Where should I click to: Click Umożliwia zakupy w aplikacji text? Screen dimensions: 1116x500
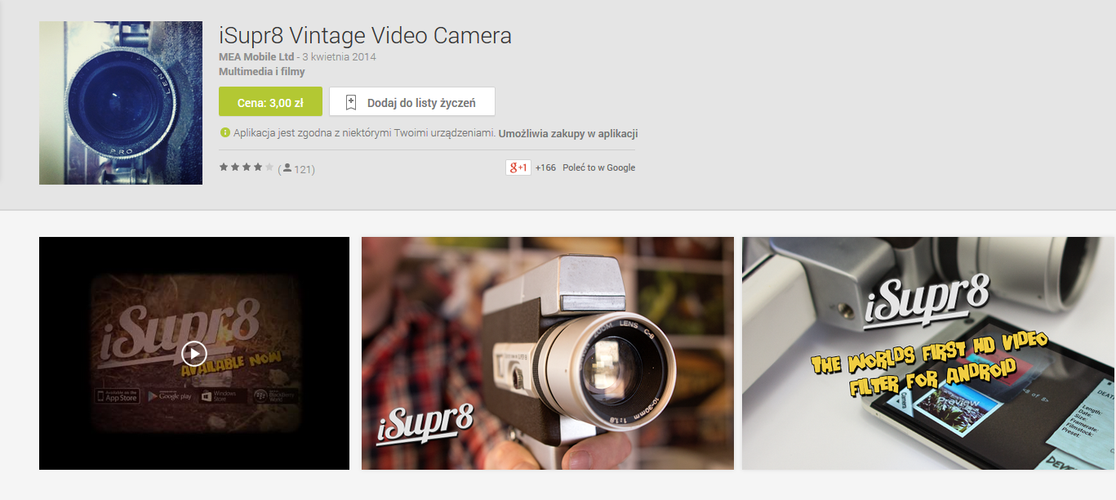coord(568,133)
